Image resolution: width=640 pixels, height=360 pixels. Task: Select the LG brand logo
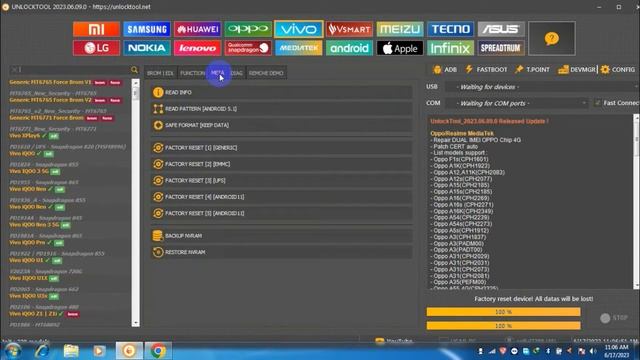coord(96,48)
